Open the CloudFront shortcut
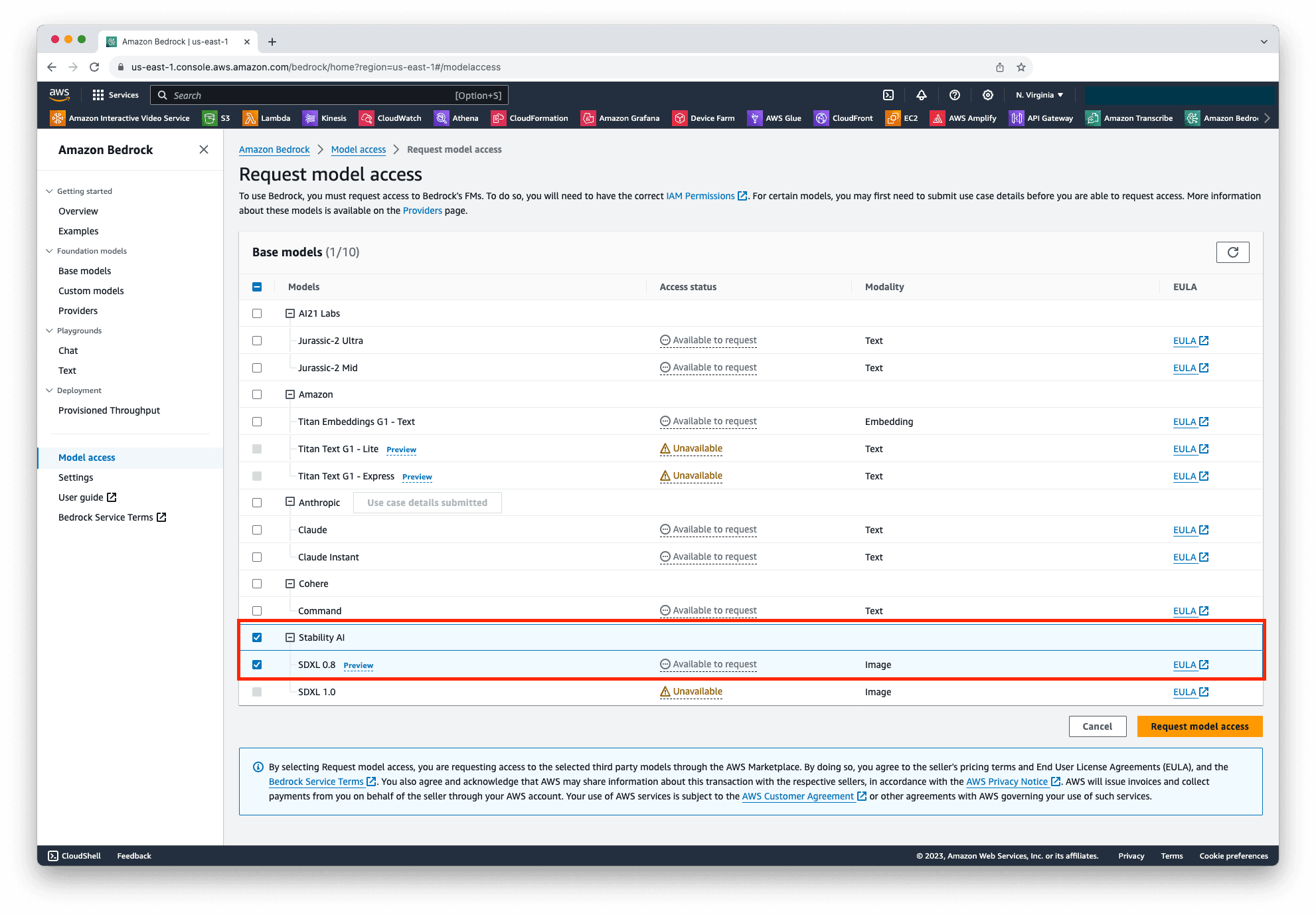This screenshot has height=915, width=1316. tap(844, 118)
